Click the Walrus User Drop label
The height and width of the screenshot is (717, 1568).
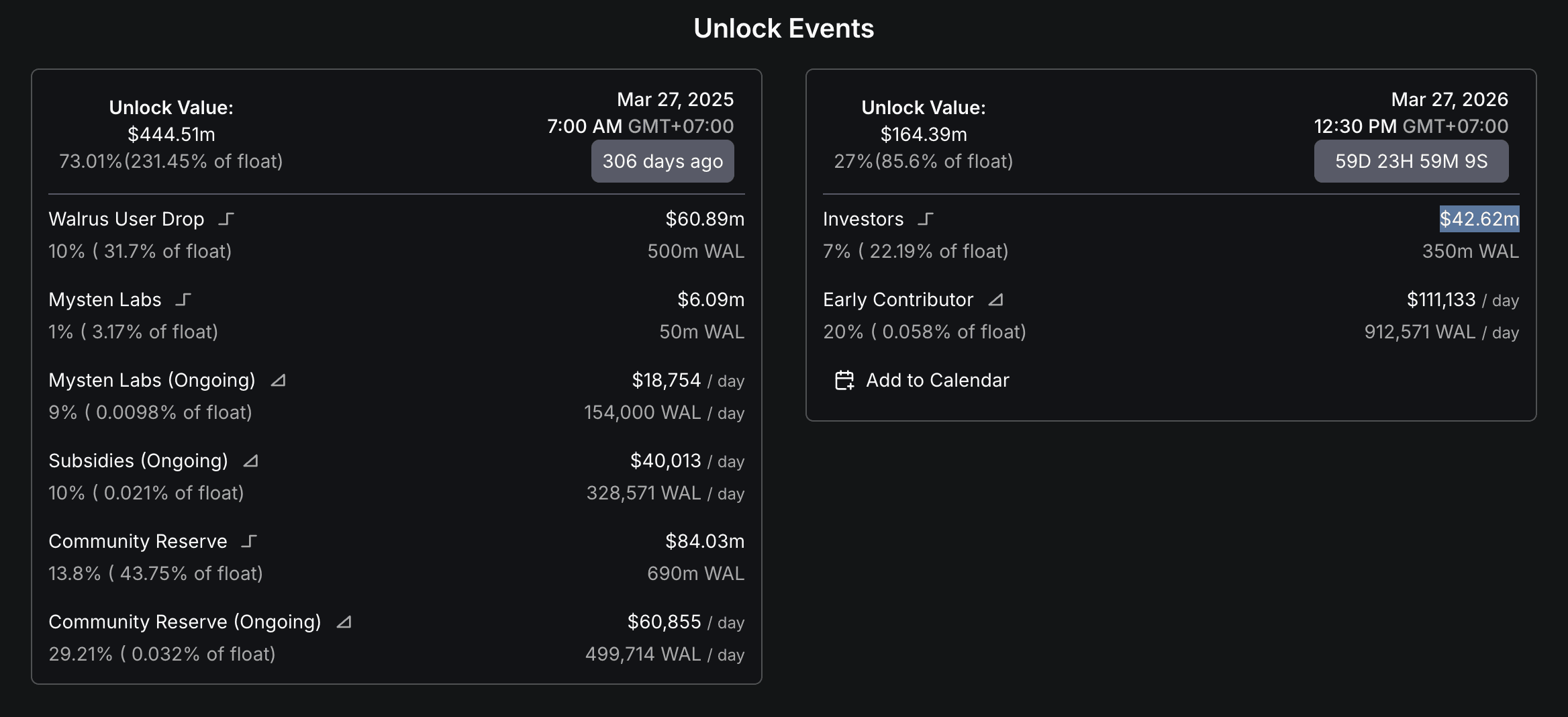(x=126, y=219)
